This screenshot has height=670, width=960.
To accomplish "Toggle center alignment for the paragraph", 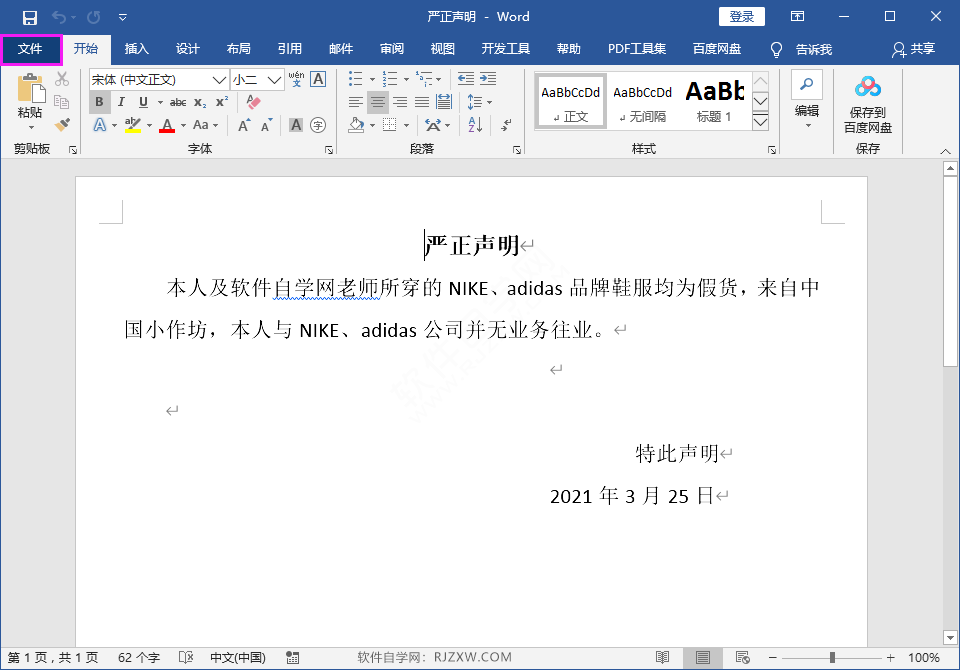I will point(377,99).
